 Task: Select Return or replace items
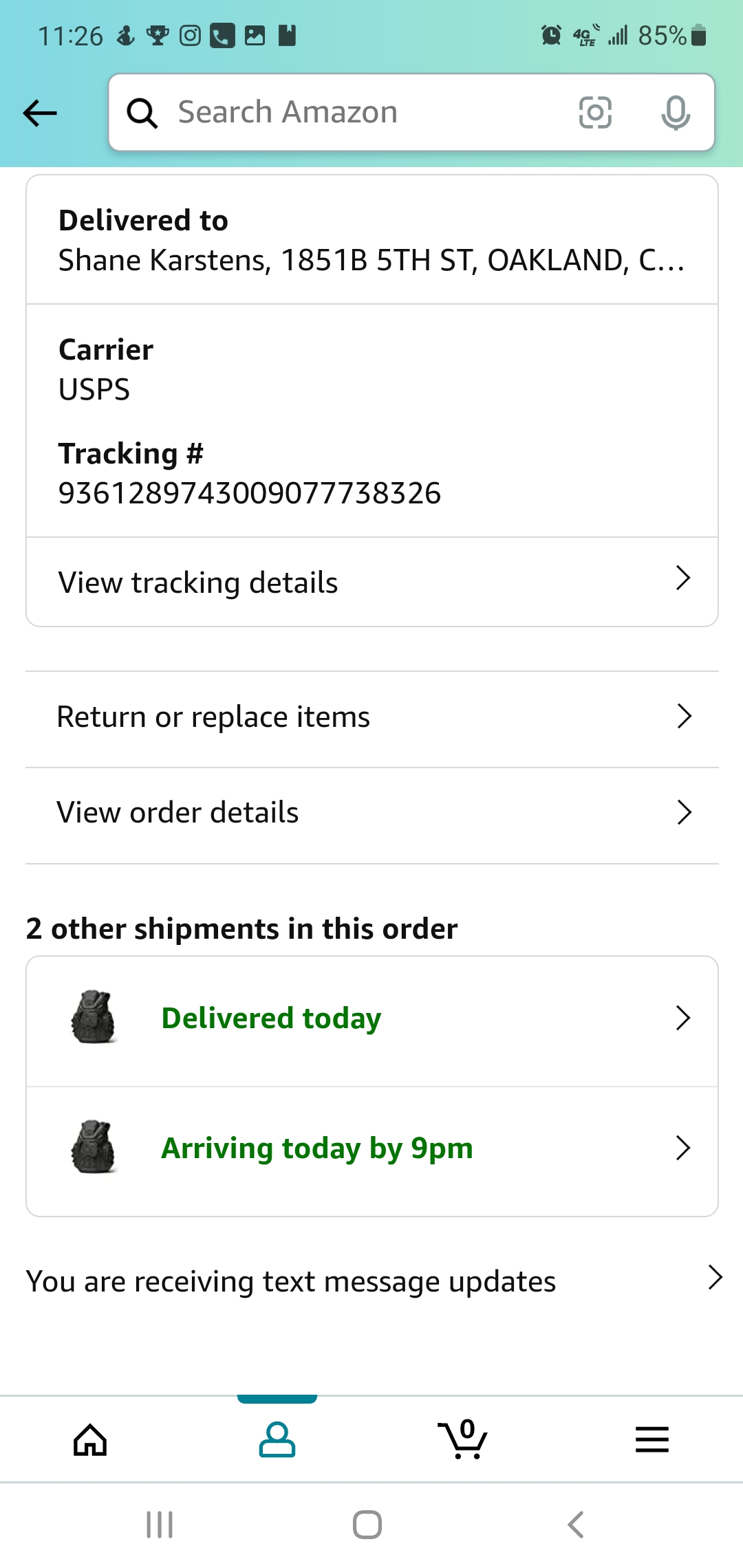tap(213, 717)
